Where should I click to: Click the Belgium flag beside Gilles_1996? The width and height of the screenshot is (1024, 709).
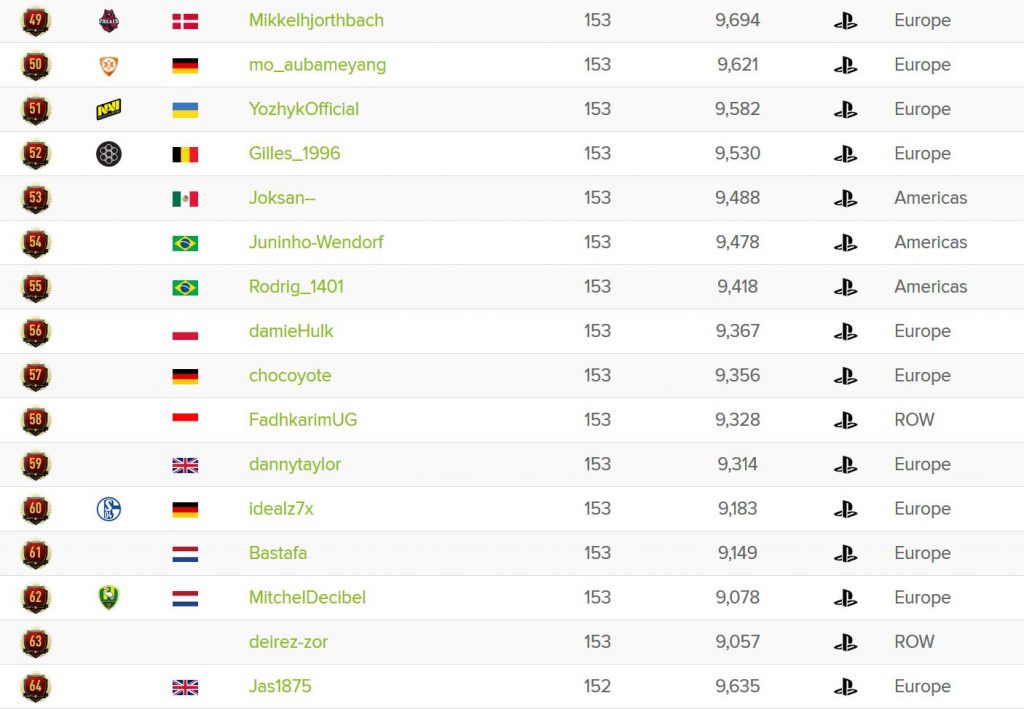coord(185,154)
